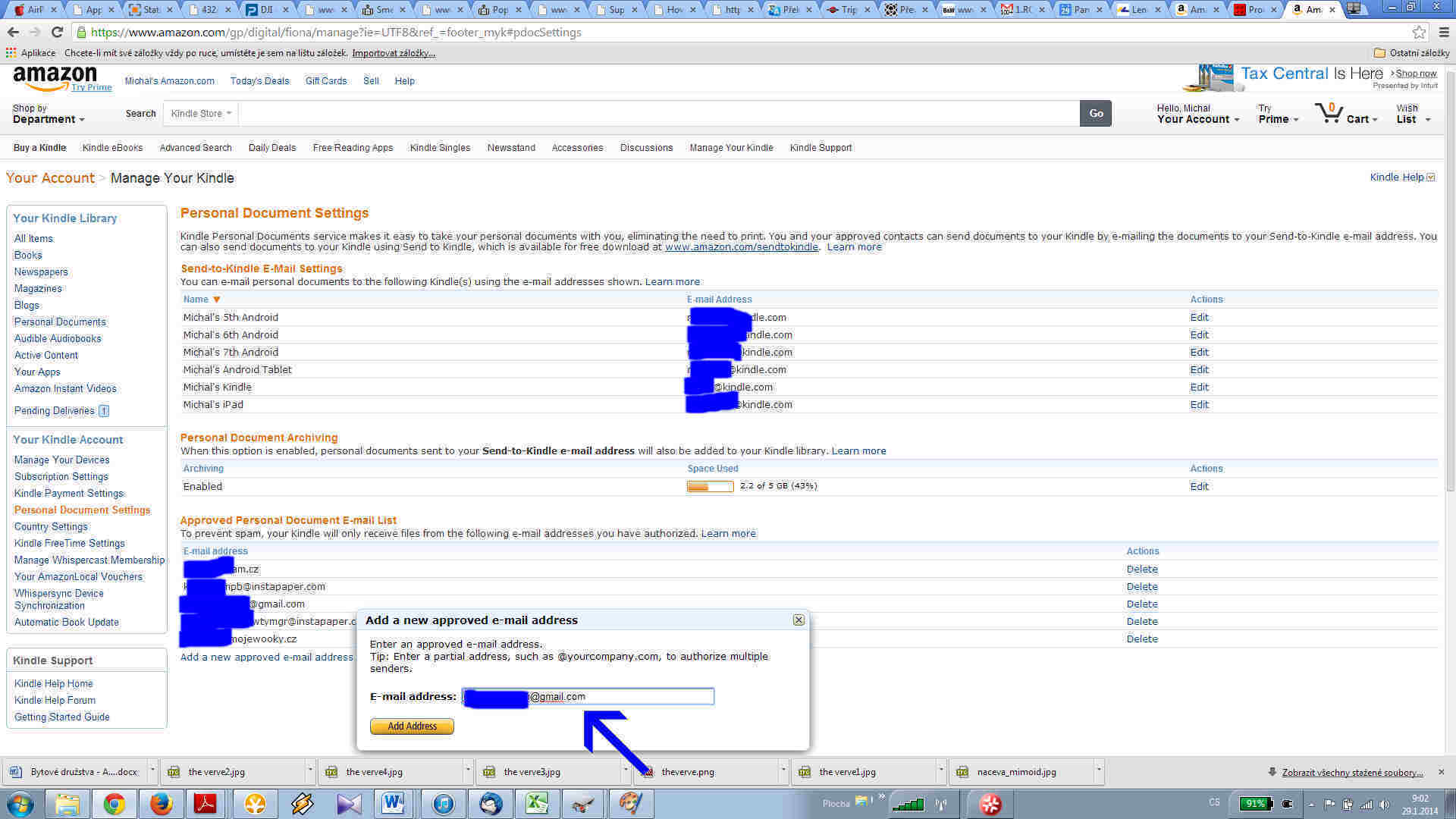Viewport: 1456px width, 819px height.
Task: Expand the Your Account dropdown
Action: coord(1198,114)
